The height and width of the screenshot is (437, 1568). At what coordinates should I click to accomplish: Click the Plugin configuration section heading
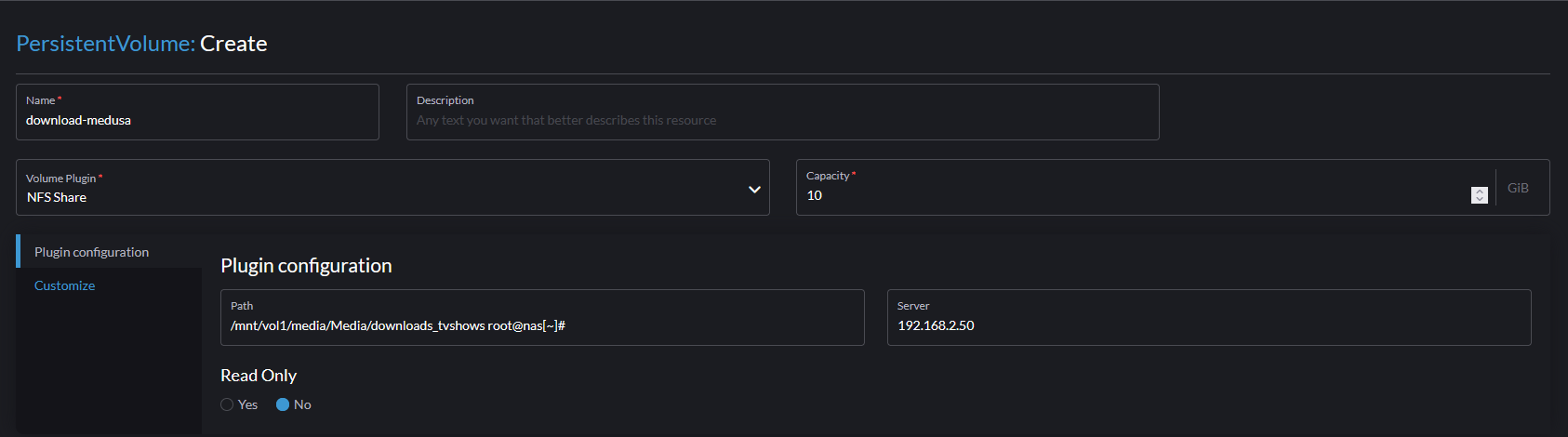click(x=306, y=266)
